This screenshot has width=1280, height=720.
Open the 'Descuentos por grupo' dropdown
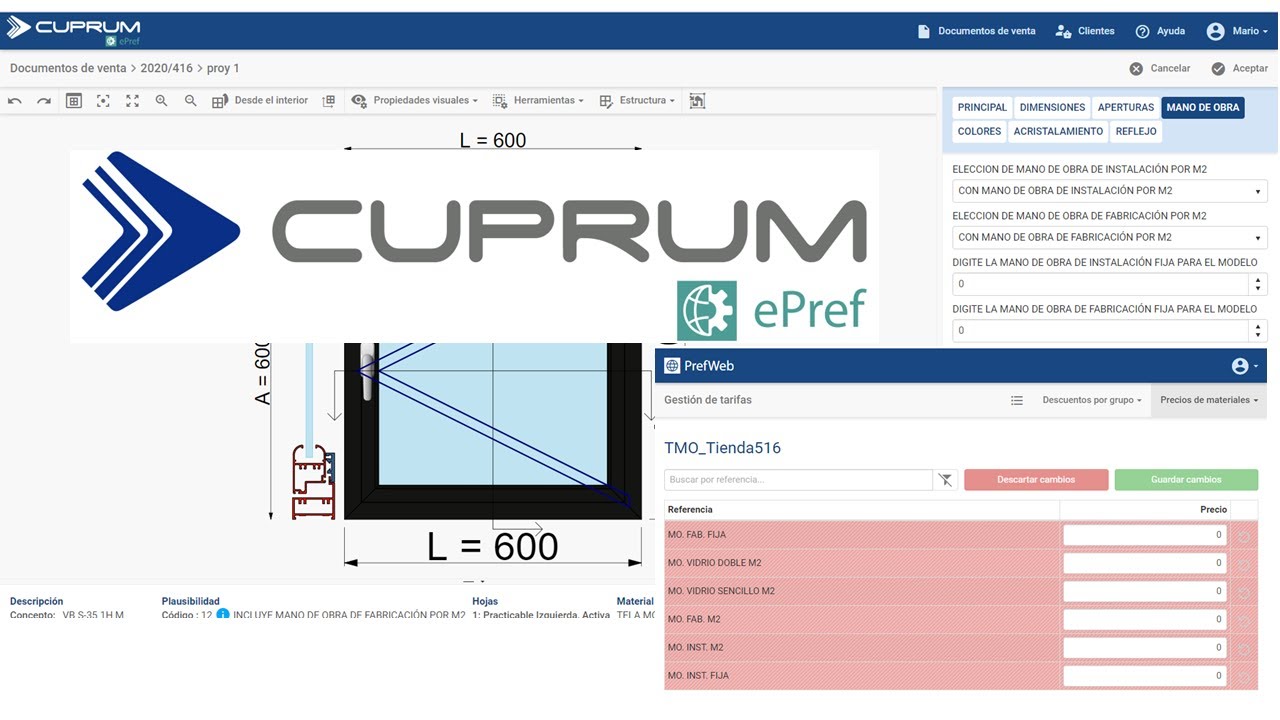click(1092, 400)
